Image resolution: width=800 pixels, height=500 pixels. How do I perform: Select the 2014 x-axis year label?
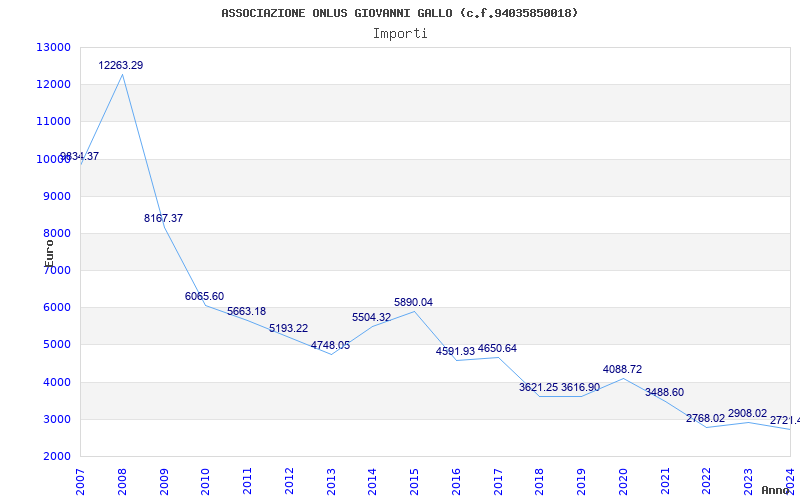(372, 481)
